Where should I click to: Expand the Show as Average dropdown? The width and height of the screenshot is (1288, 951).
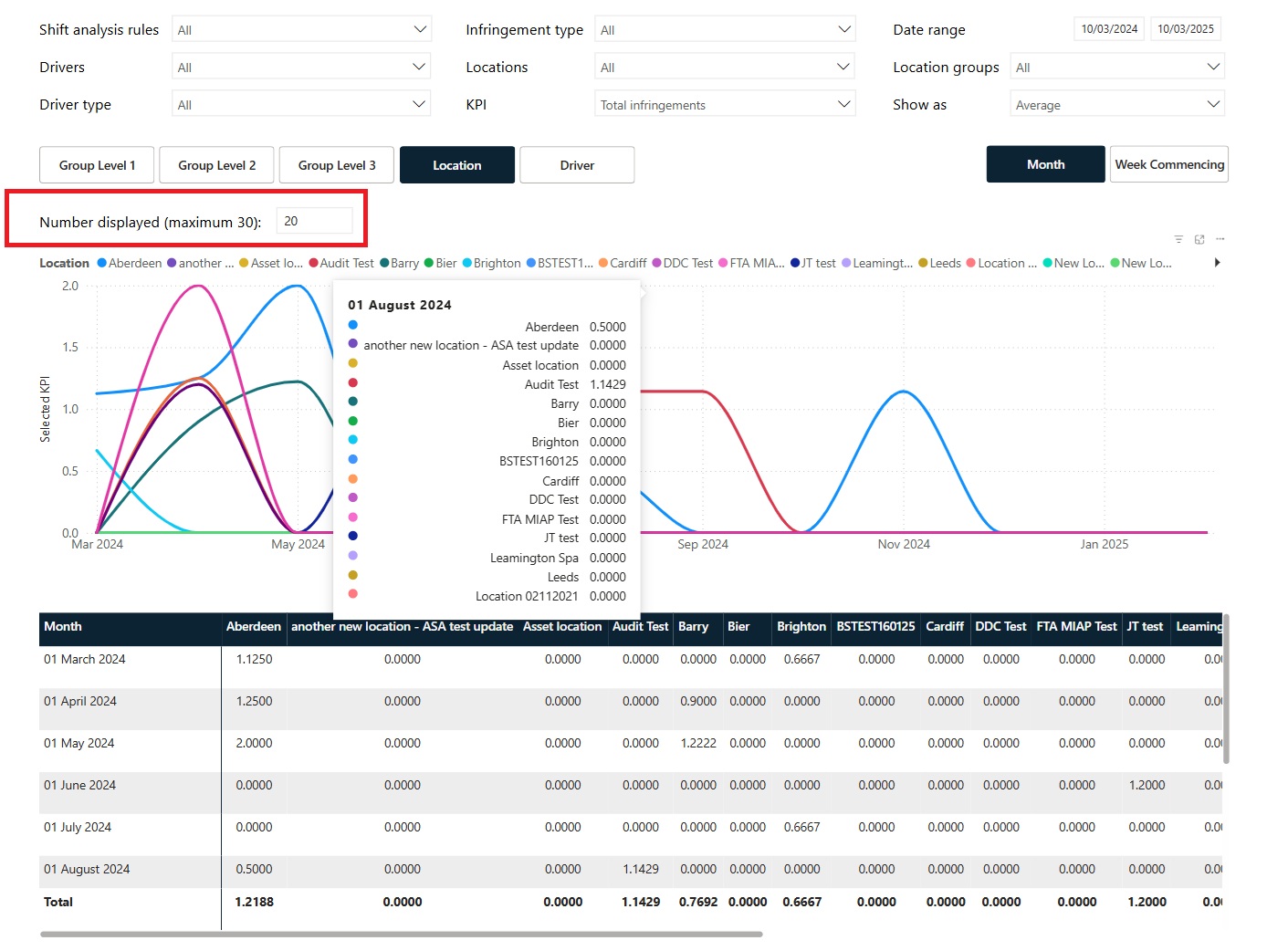click(1117, 104)
